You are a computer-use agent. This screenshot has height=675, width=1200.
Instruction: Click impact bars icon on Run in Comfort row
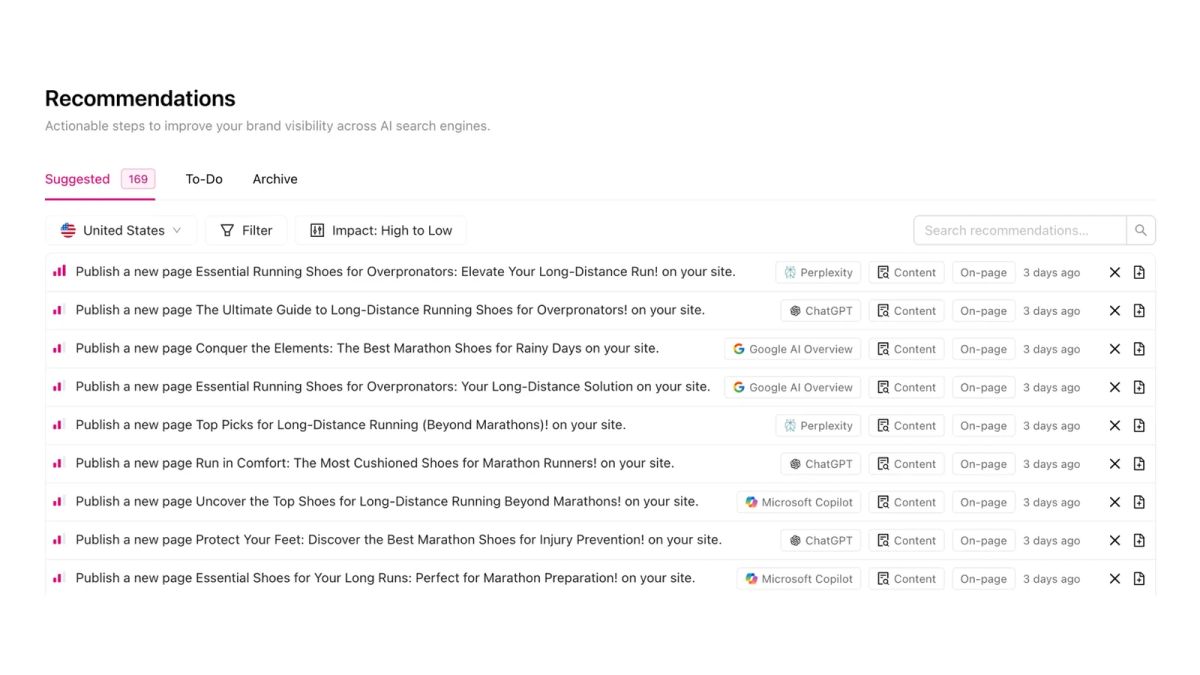coord(59,463)
